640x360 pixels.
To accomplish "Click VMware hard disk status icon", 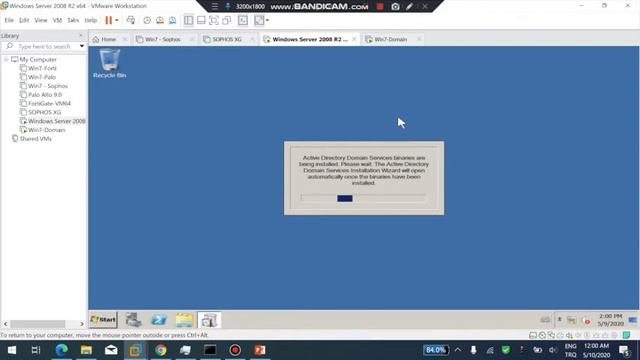I will click(533, 335).
